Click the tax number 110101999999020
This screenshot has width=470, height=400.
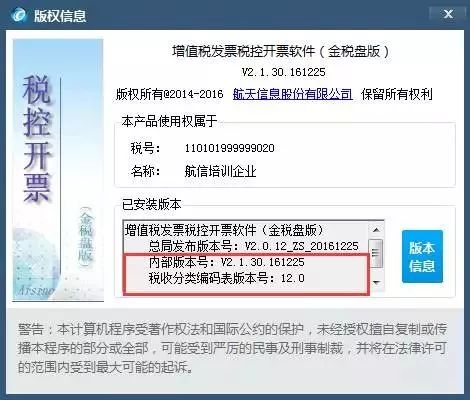230,148
